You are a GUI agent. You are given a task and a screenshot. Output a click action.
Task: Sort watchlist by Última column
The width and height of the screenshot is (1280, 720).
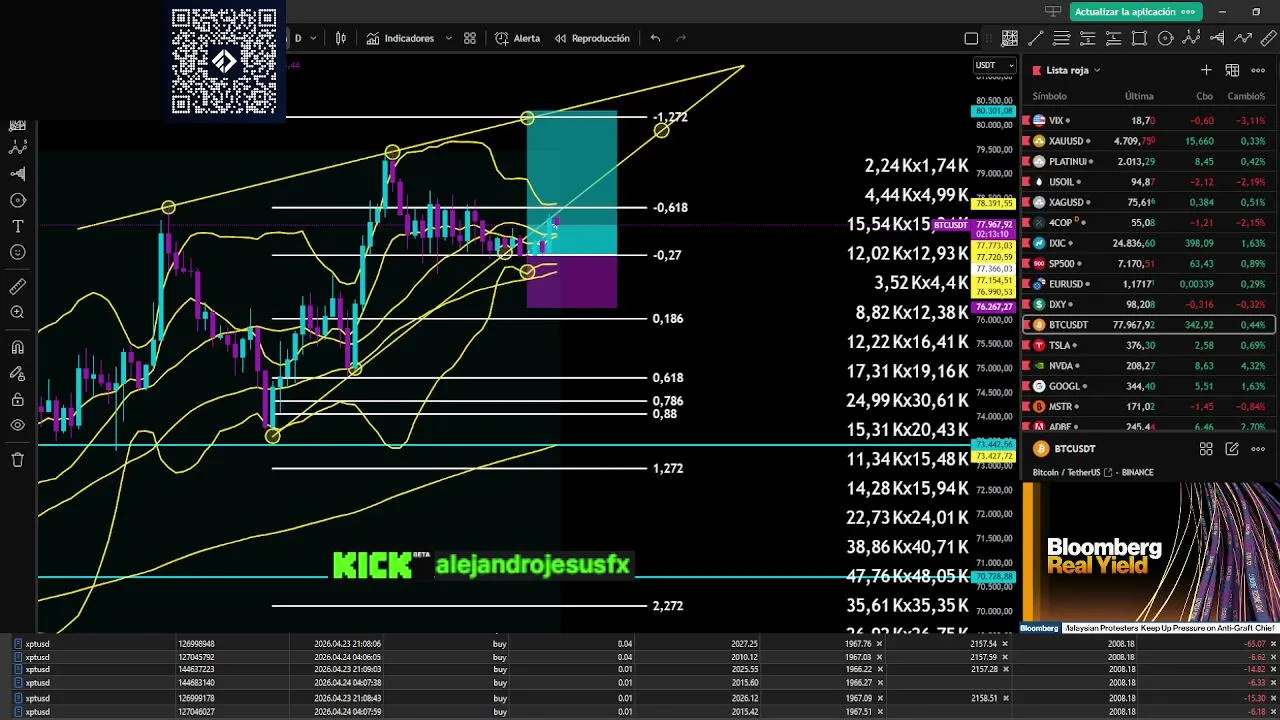coord(1139,96)
